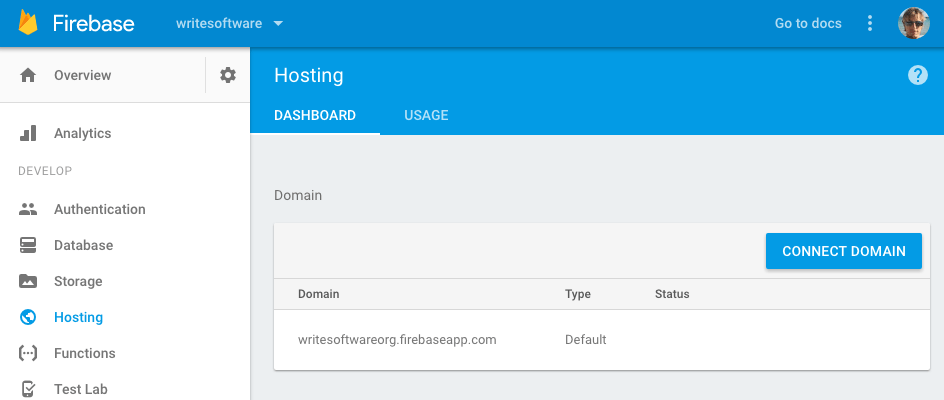Open the Test Lab section

81,389
